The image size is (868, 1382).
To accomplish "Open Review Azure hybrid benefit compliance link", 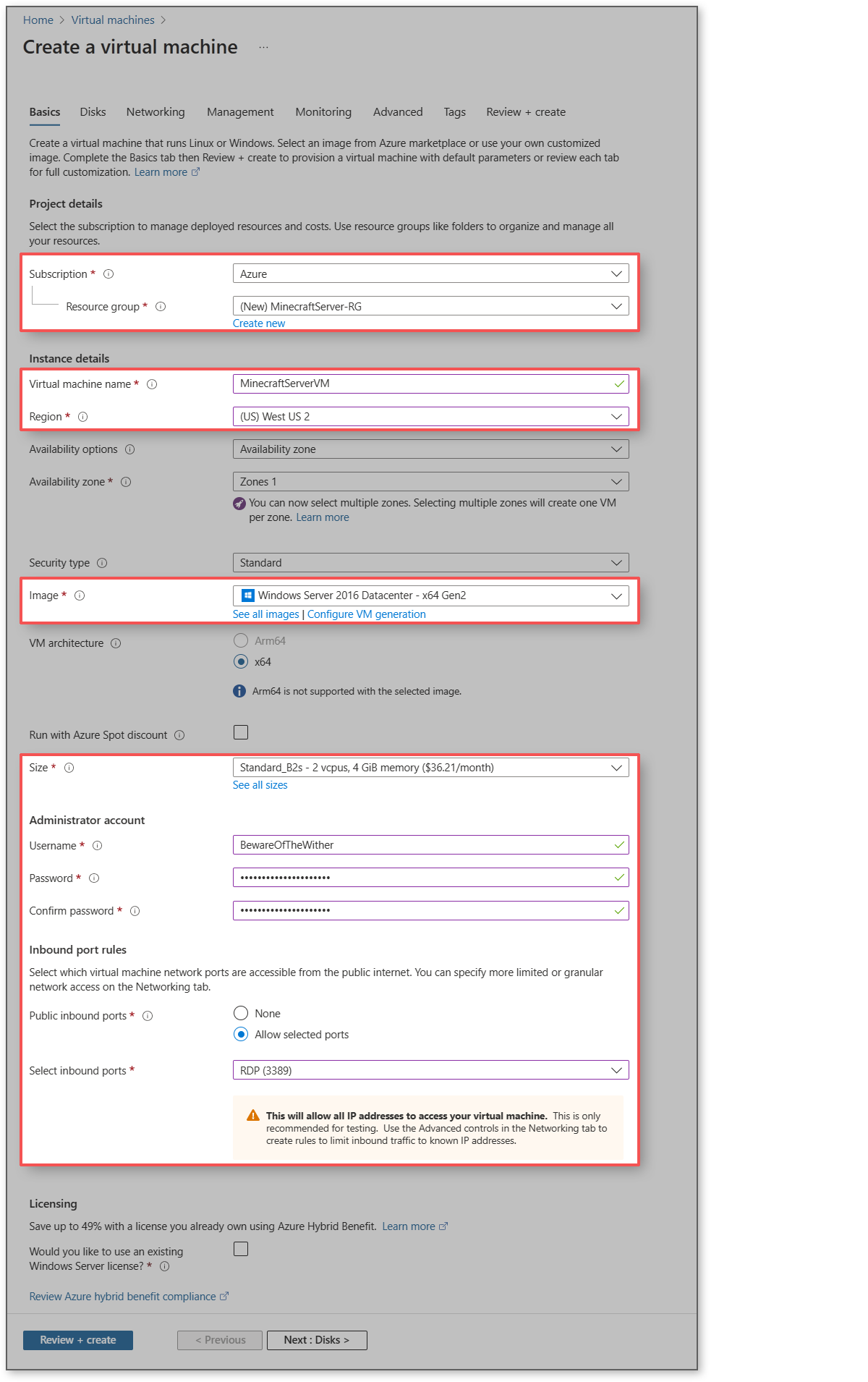I will (129, 1297).
